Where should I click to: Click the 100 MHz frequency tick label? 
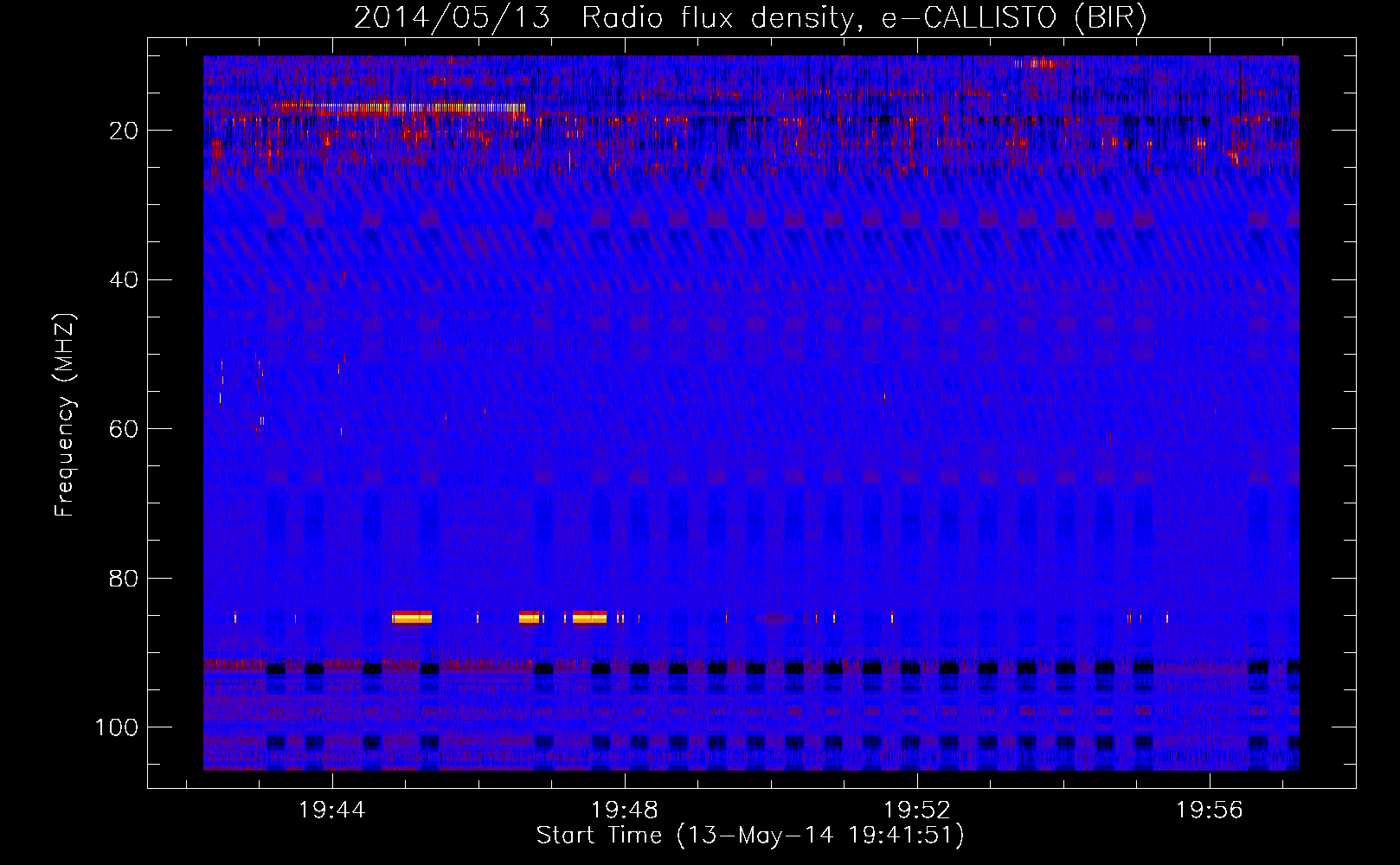point(117,727)
